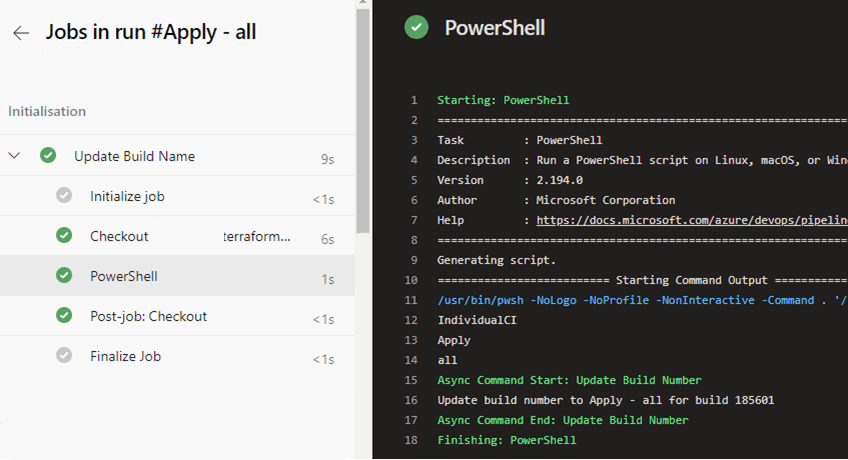Click log line 16 about build 185601
This screenshot has height=460, width=848.
(x=605, y=400)
